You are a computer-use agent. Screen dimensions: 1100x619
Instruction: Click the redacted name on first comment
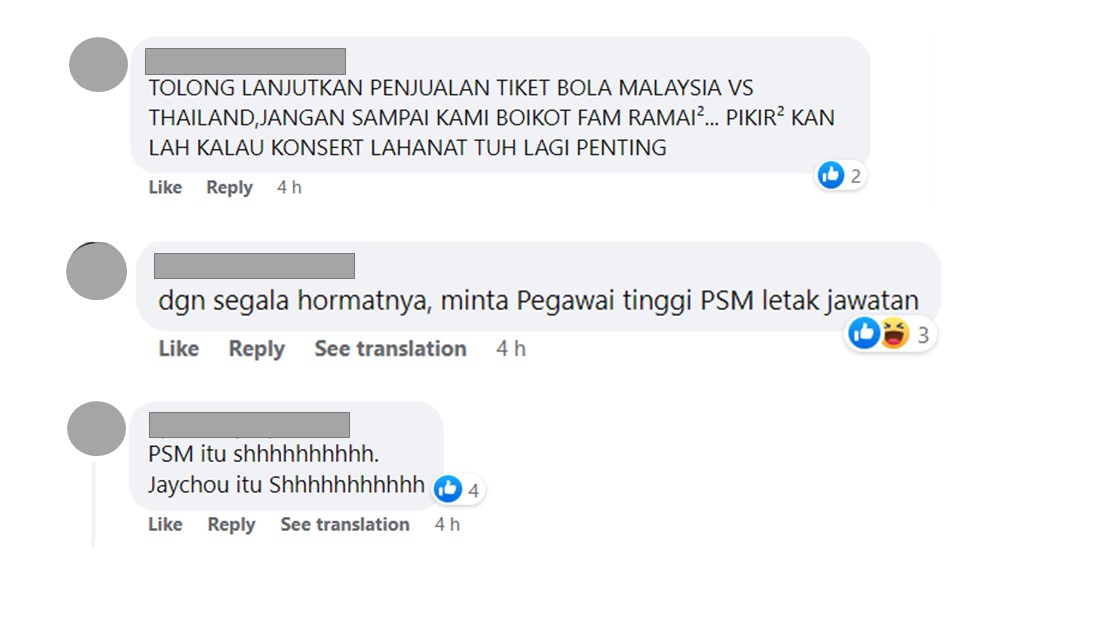click(246, 61)
